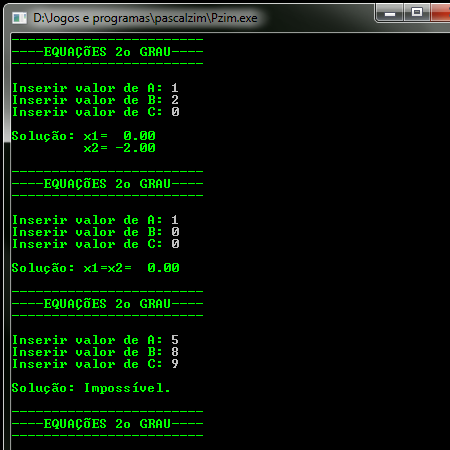Minimize the Pzim.exe console window
Image resolution: width=450 pixels, height=450 pixels.
click(x=390, y=13)
